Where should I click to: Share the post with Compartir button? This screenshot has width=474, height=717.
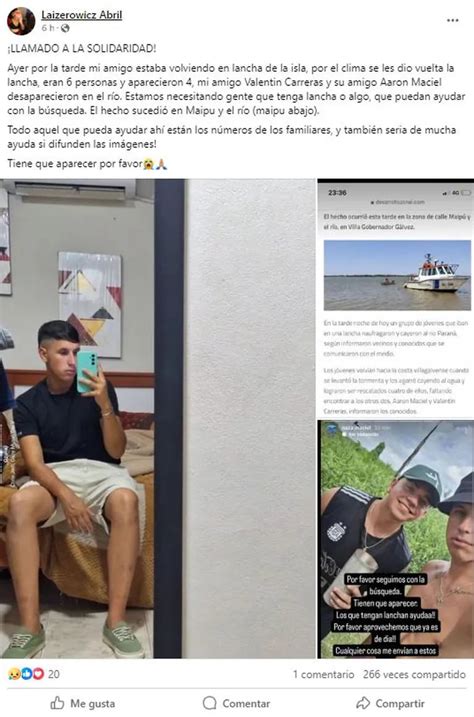390,703
